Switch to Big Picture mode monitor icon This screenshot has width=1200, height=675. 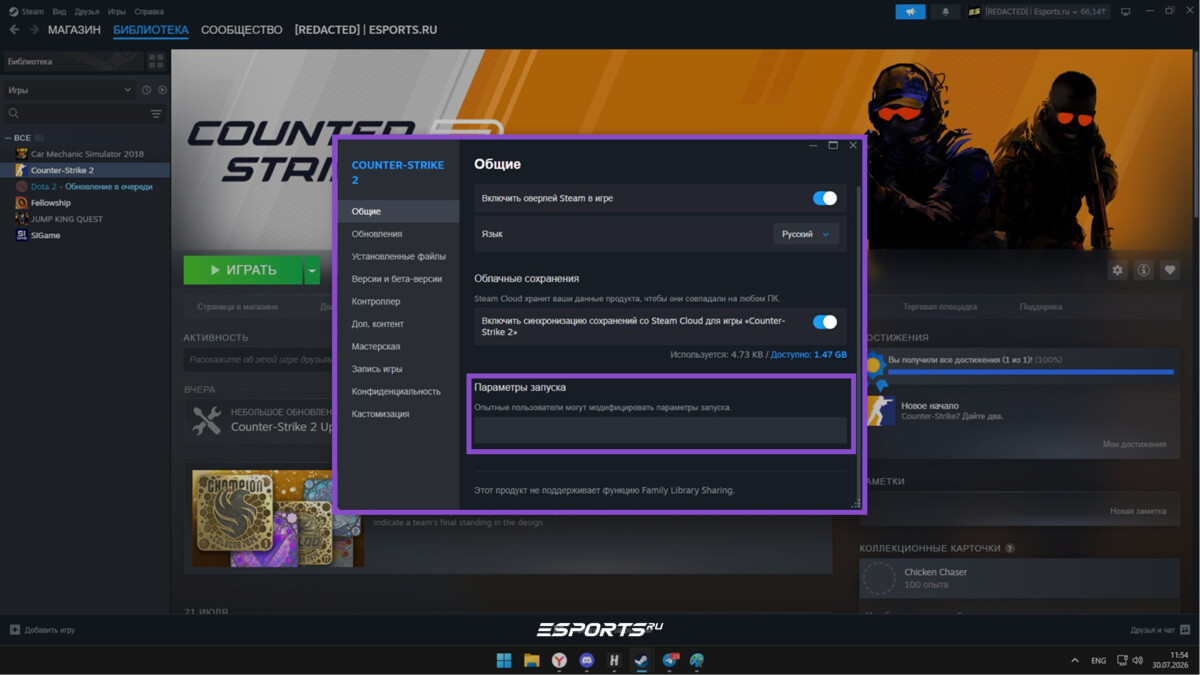(x=1125, y=12)
